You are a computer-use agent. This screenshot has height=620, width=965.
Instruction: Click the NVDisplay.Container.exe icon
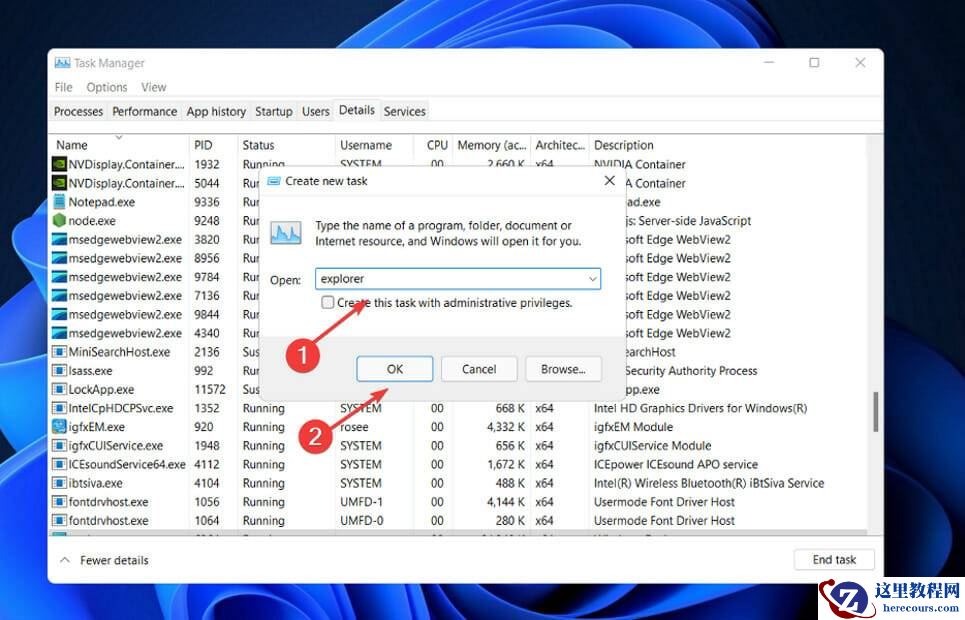(x=60, y=163)
